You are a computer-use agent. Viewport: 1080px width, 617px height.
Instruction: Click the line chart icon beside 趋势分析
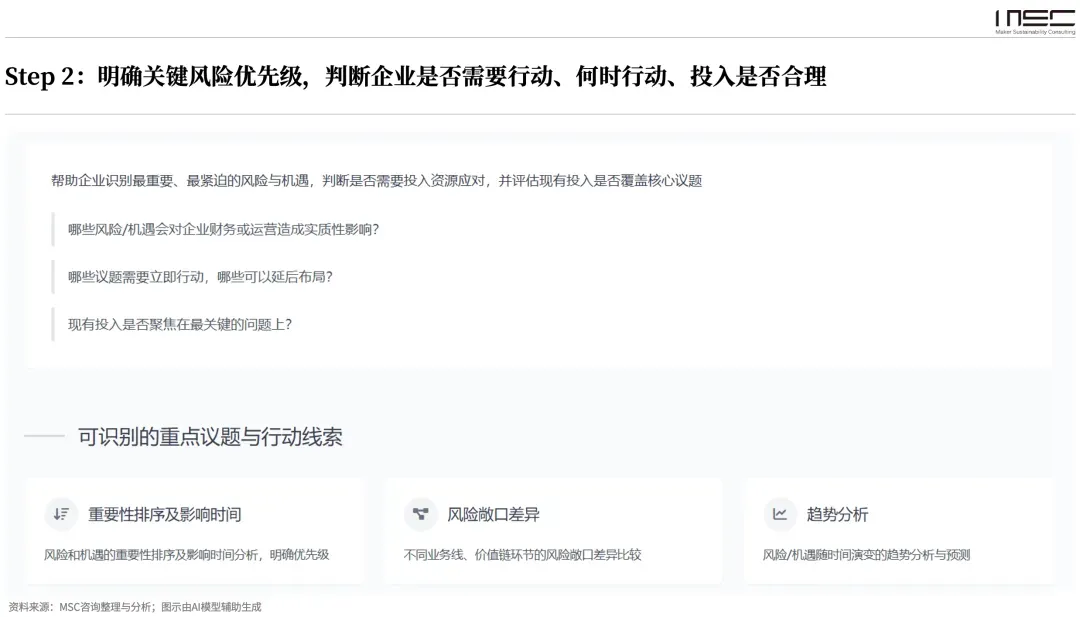click(x=779, y=514)
